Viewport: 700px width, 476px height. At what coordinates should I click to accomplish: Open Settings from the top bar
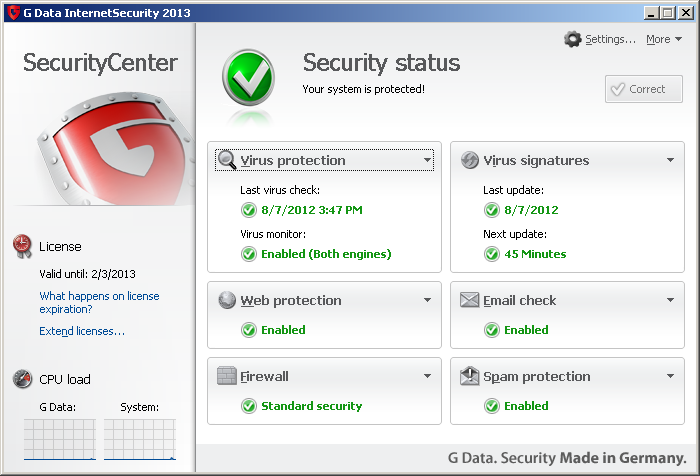tap(600, 39)
